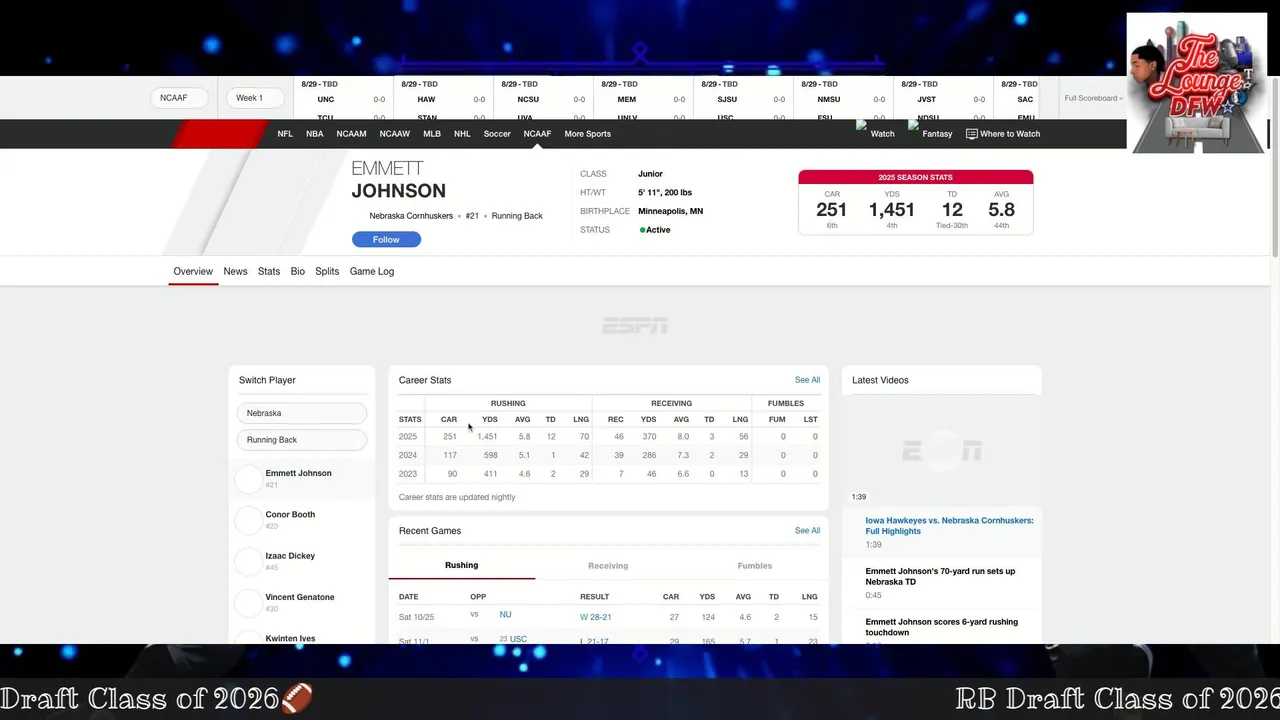Open the Nebraska team dropdown
This screenshot has width=1280, height=720.
point(301,413)
